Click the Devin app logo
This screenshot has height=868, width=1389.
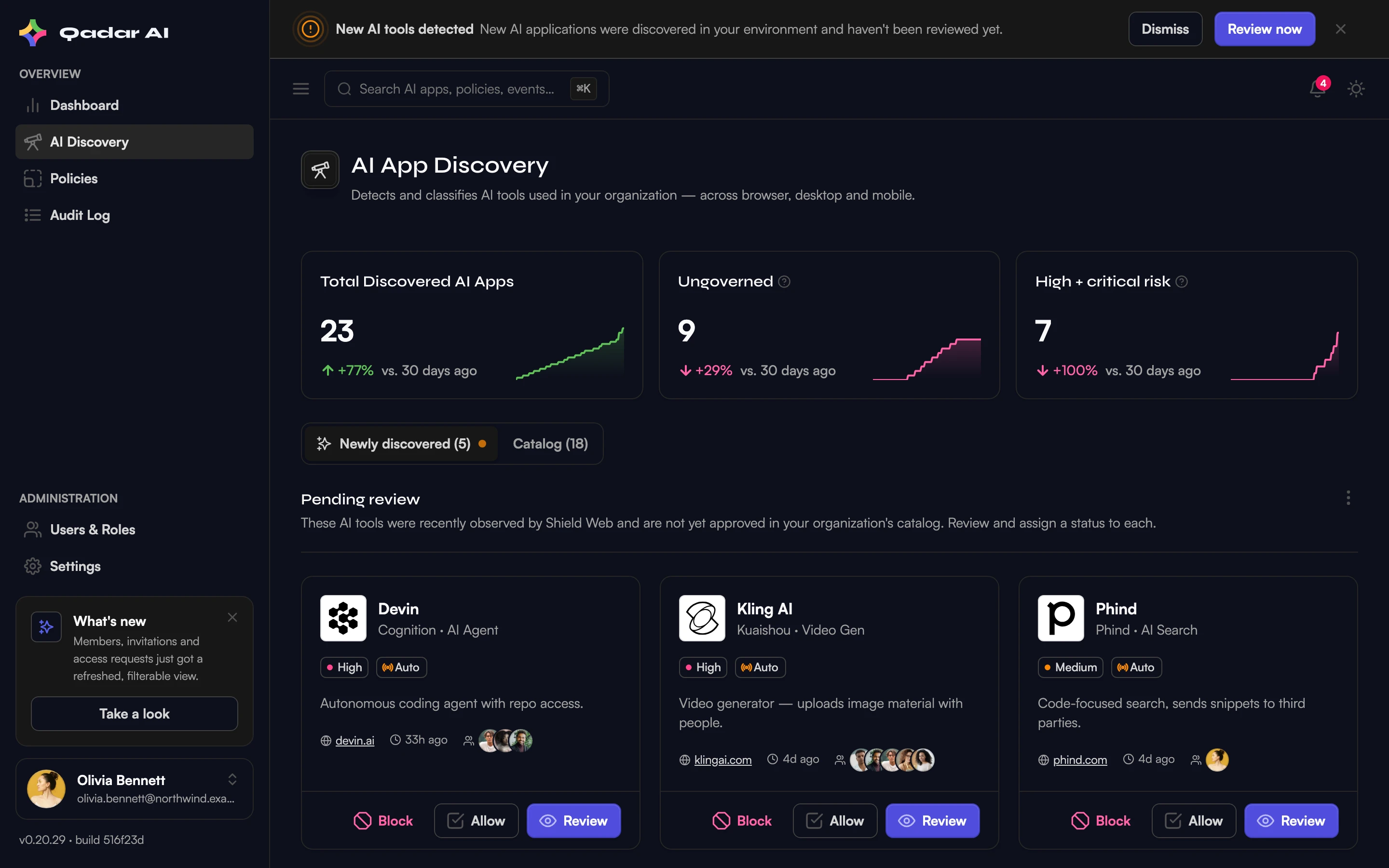tap(343, 618)
